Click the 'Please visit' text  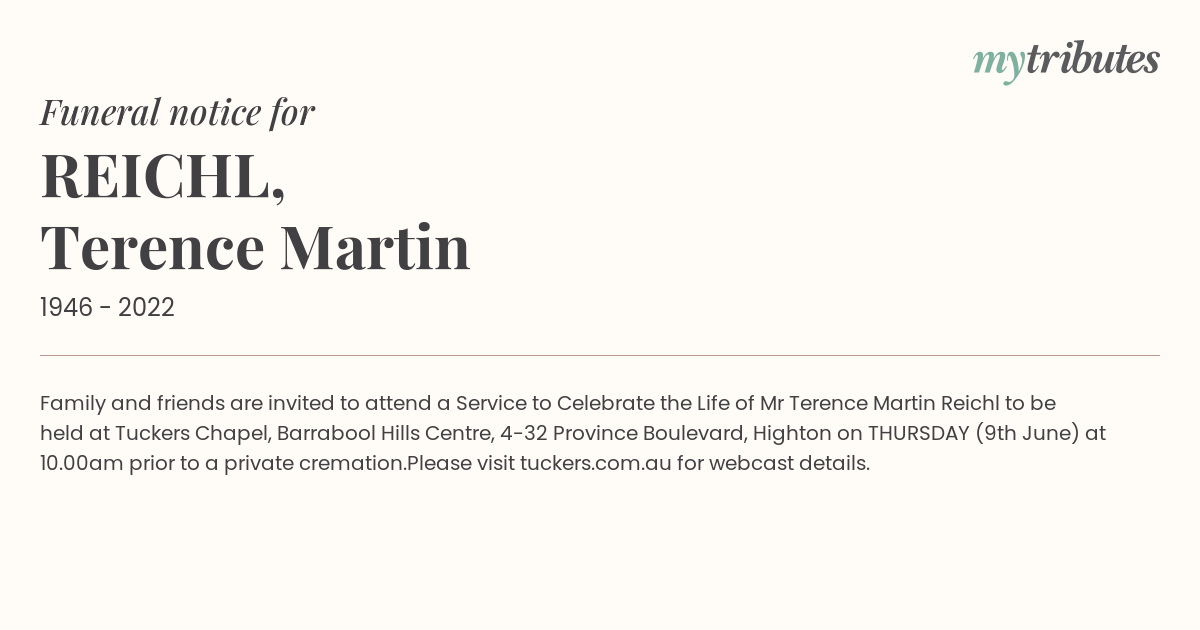460,464
